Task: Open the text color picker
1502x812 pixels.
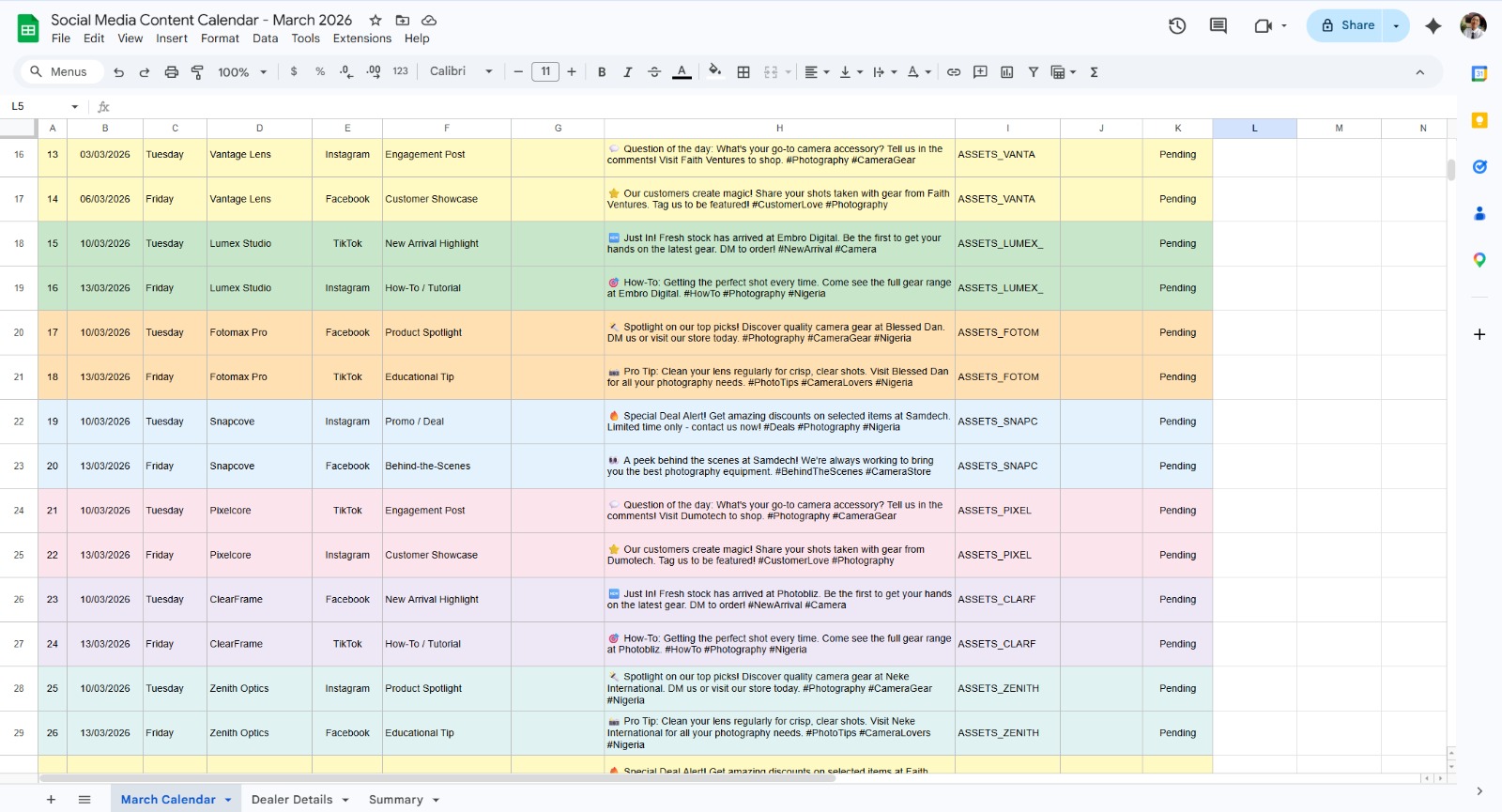Action: coord(682,71)
